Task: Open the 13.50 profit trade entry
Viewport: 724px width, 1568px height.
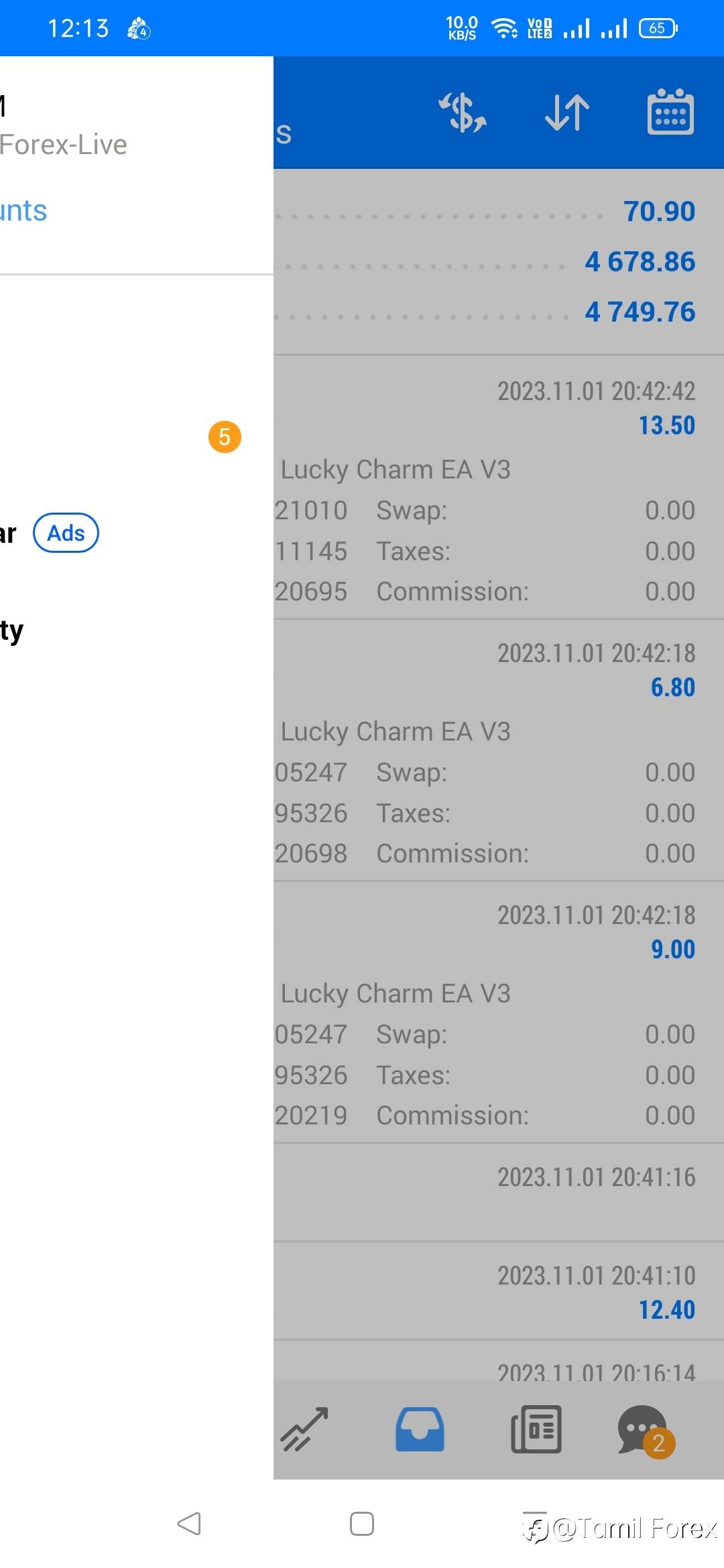Action: pyautogui.click(x=496, y=486)
